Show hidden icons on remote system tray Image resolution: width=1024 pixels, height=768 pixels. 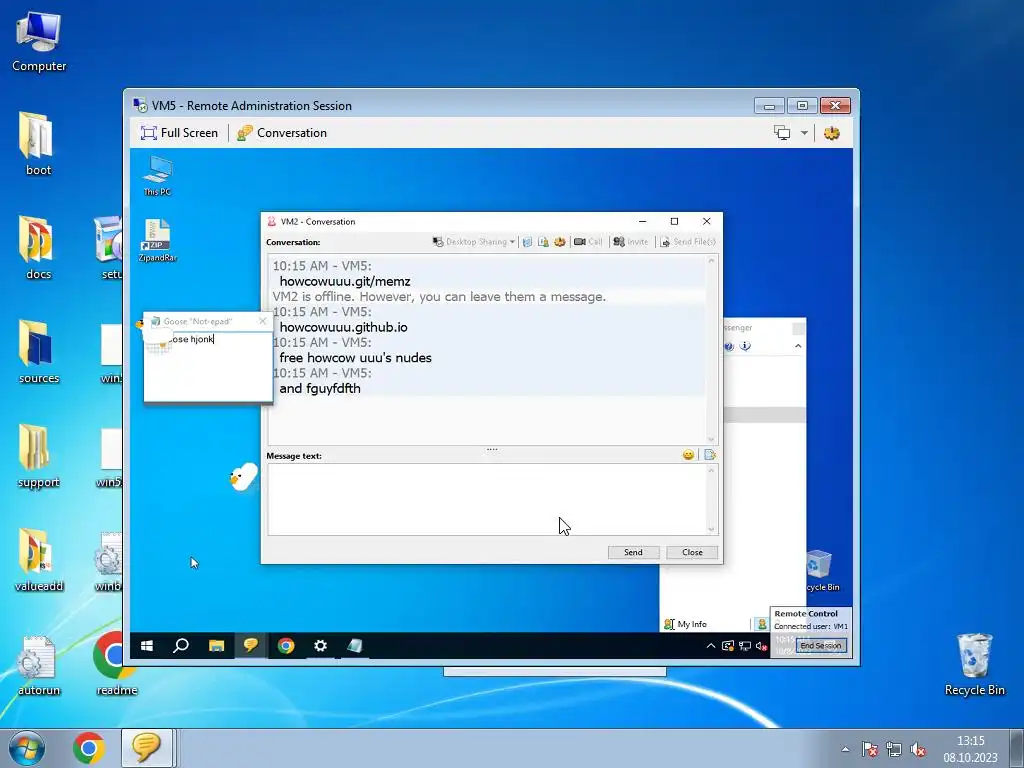coord(711,646)
